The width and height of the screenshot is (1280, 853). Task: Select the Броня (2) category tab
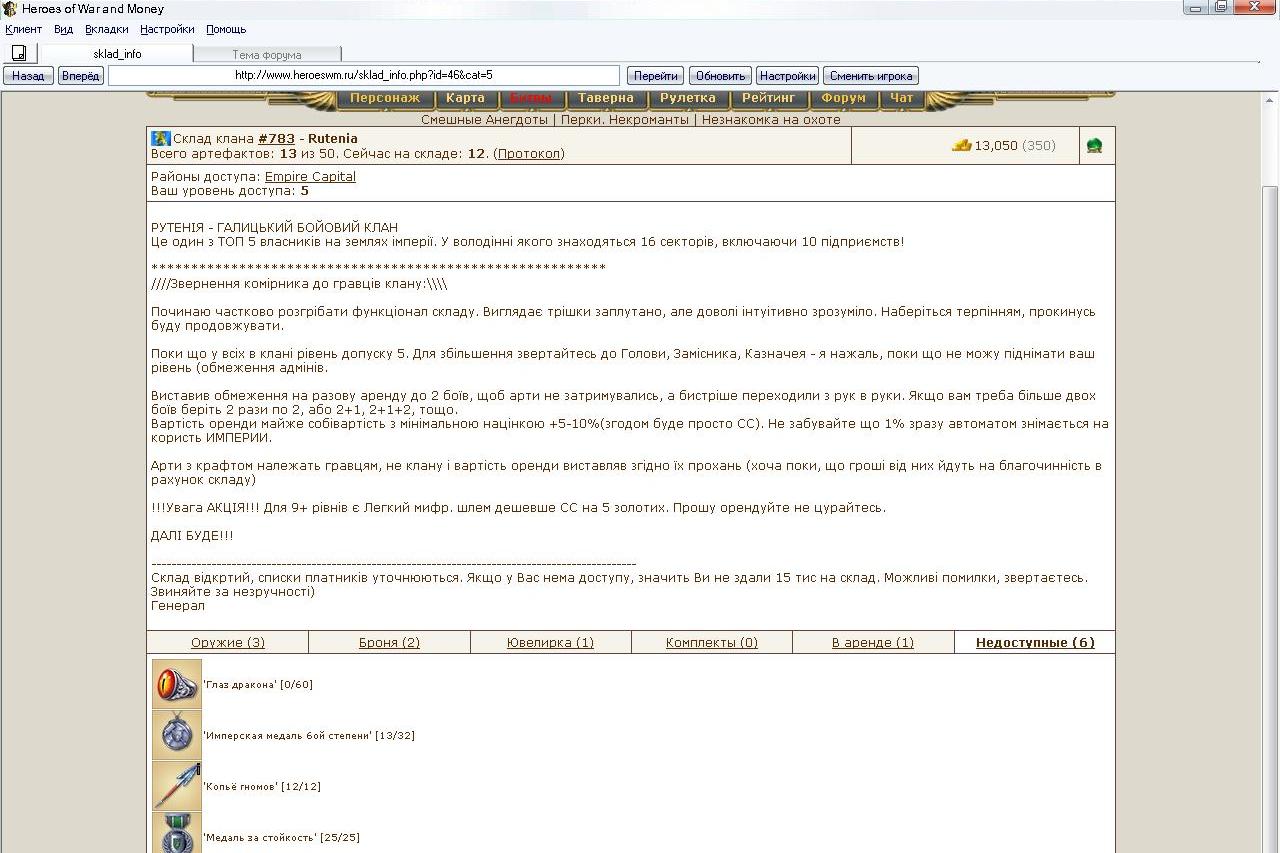[389, 643]
